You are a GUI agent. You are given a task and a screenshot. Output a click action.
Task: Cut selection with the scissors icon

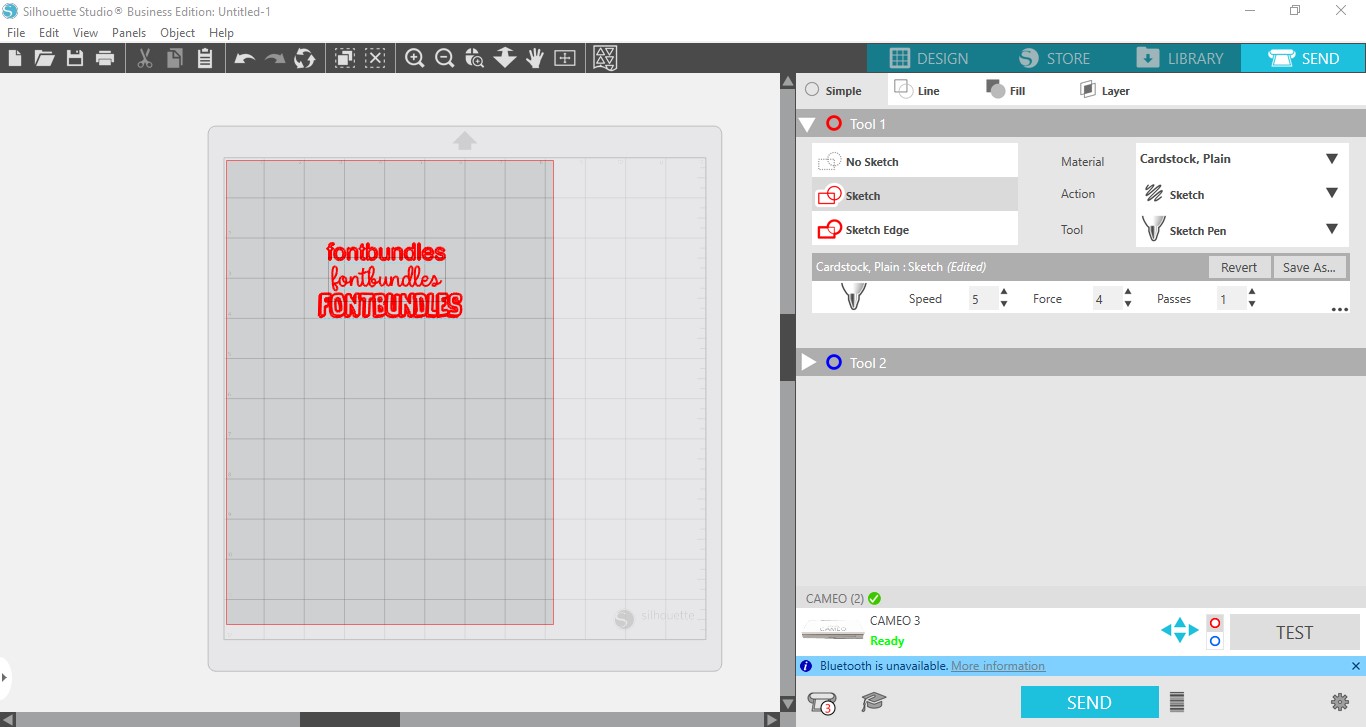[x=145, y=58]
